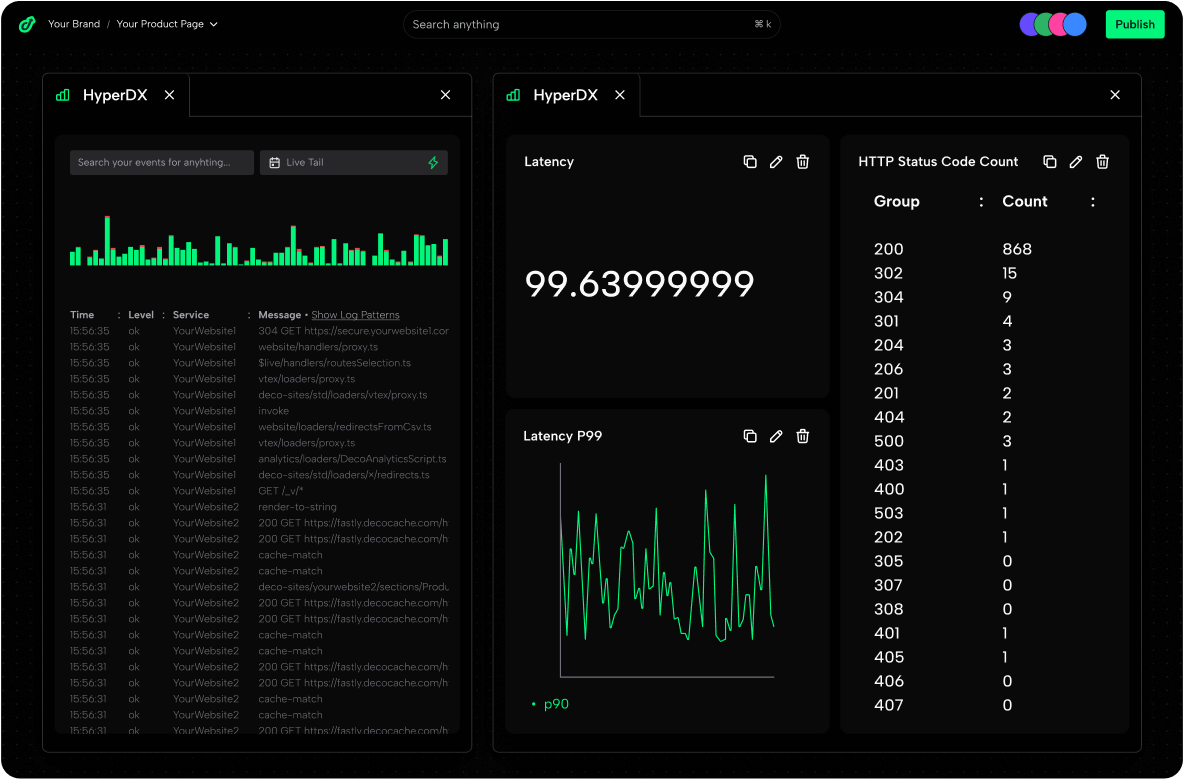Duplicate the Latency P99 chart

tap(750, 436)
